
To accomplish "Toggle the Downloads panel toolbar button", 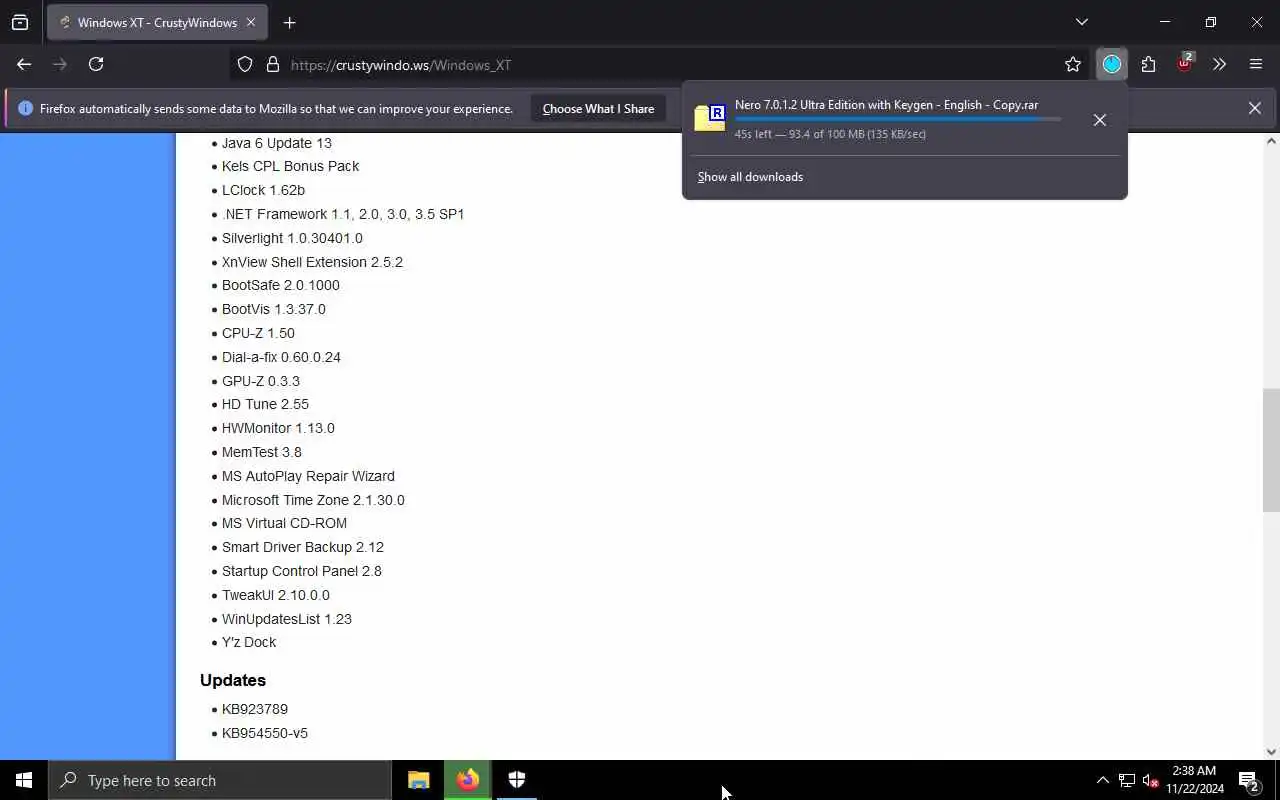I will 1111,64.
